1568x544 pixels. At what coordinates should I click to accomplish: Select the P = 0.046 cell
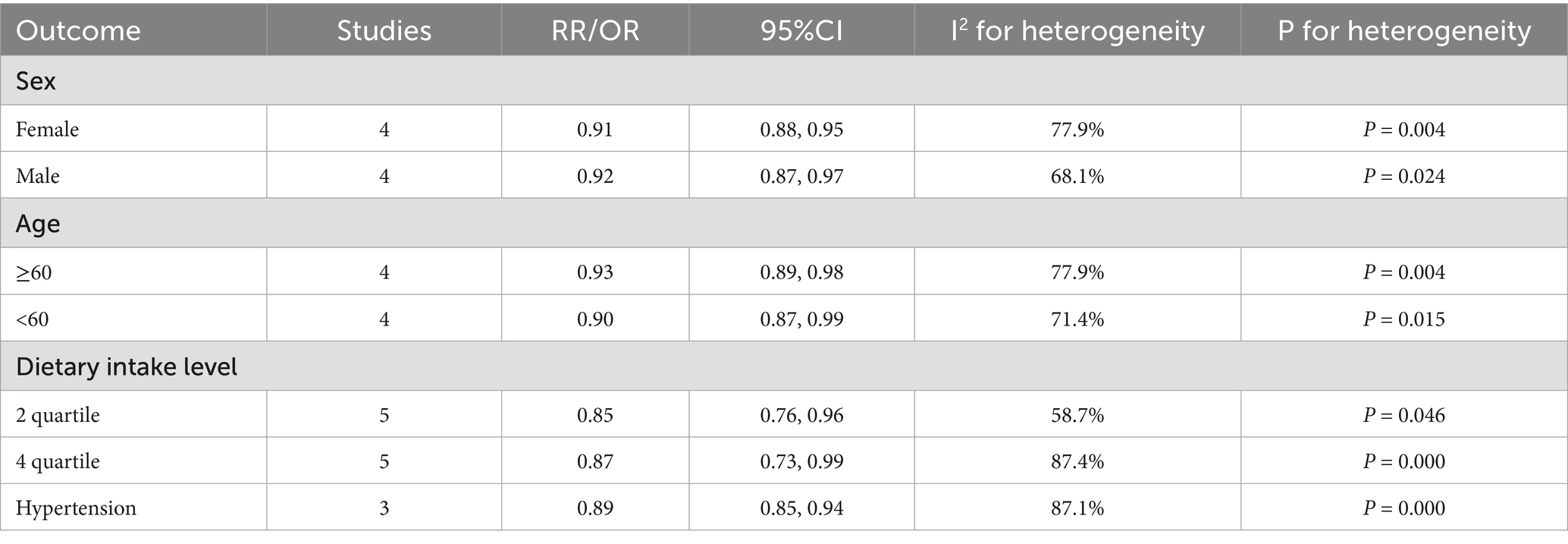(x=1404, y=415)
